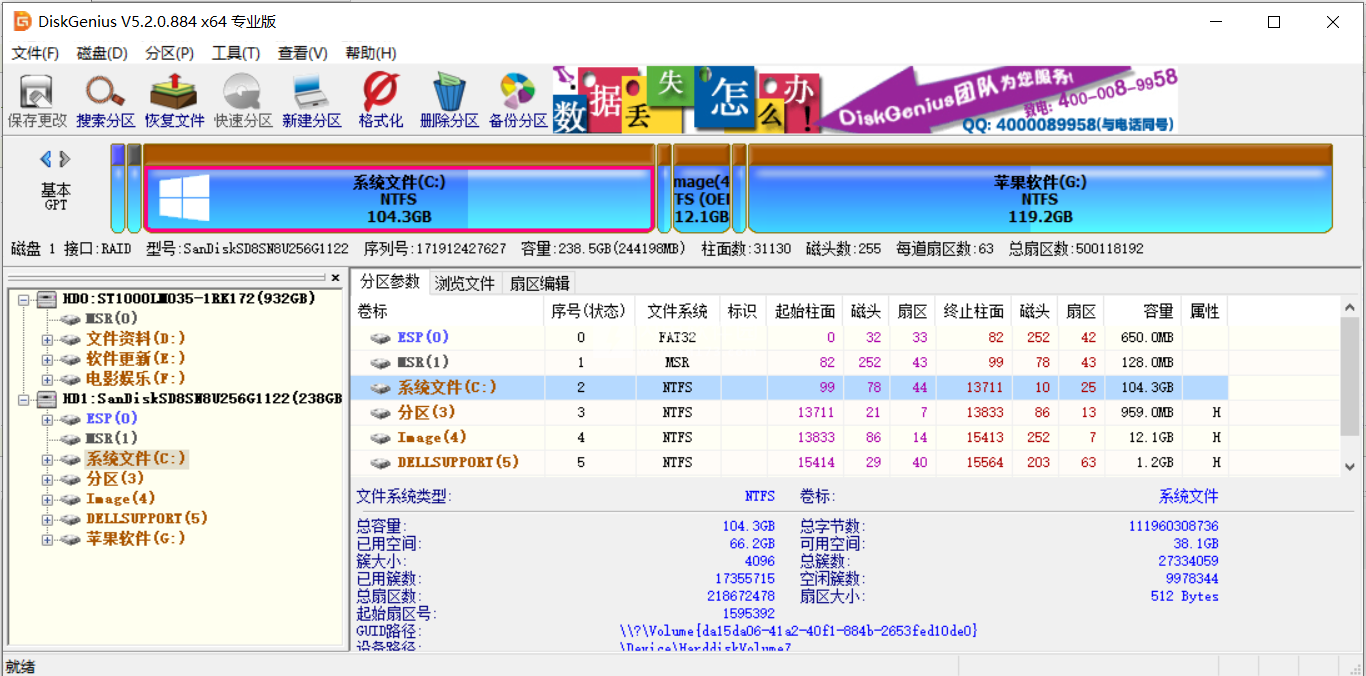The image size is (1366, 676).
Task: Click the FAT32 file system cell
Action: click(677, 338)
